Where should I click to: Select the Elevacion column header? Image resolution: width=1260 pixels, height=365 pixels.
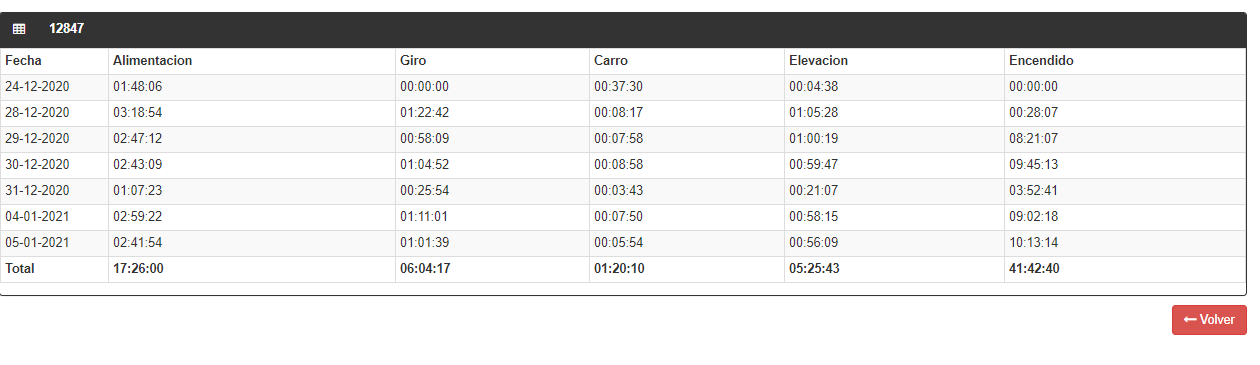point(819,61)
